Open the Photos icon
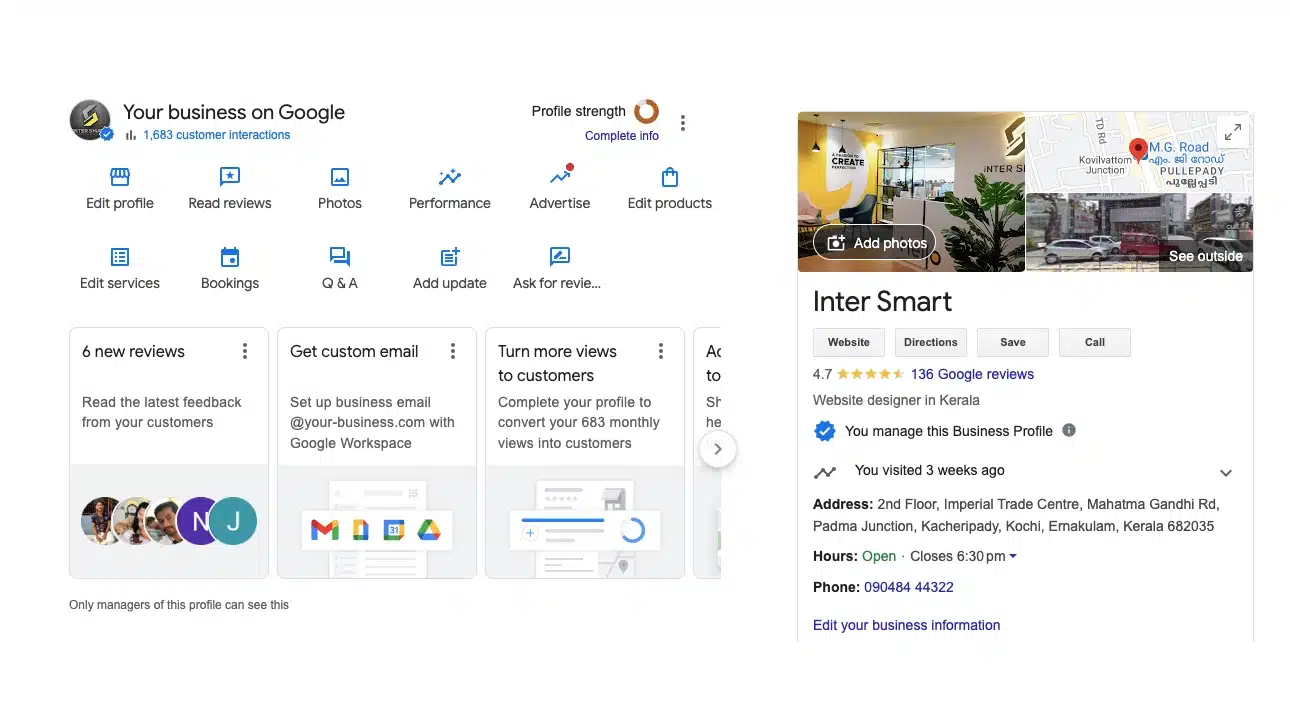The image size is (1290, 720). click(340, 178)
